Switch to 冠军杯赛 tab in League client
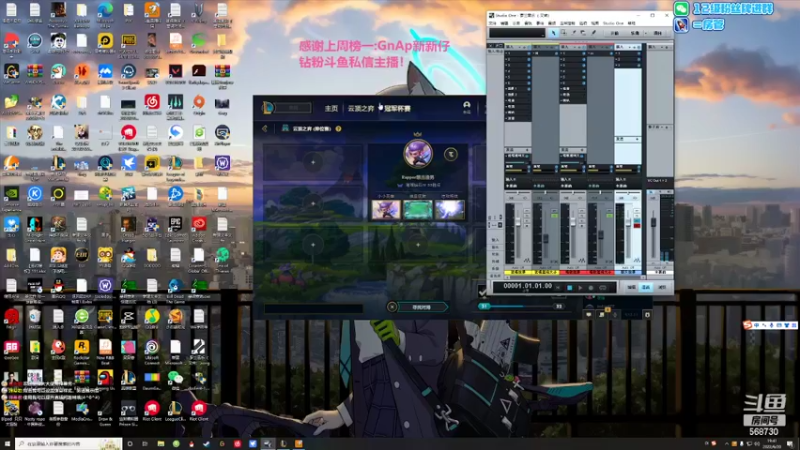Image resolution: width=800 pixels, height=450 pixels. tap(397, 108)
